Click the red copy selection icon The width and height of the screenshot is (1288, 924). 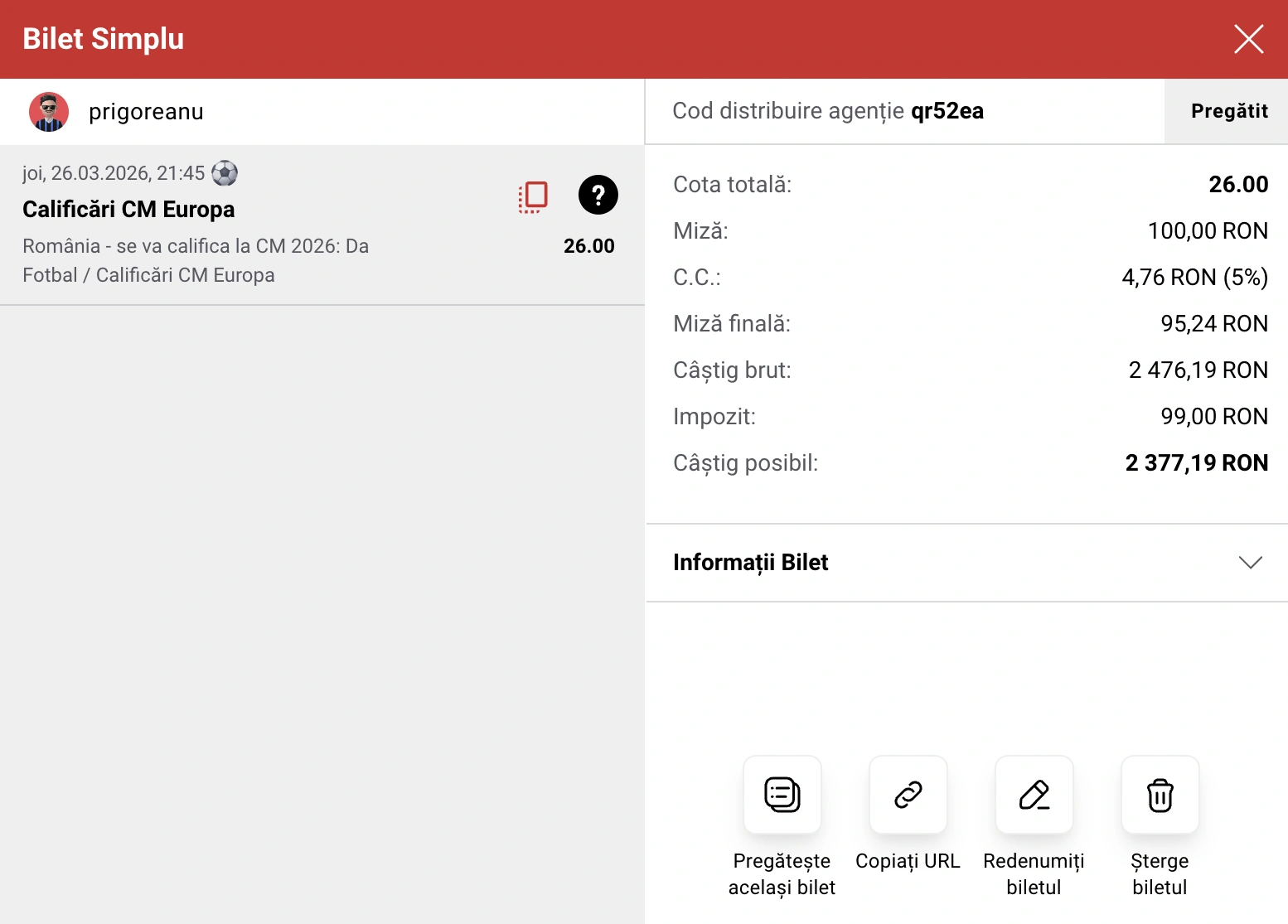pyautogui.click(x=533, y=196)
